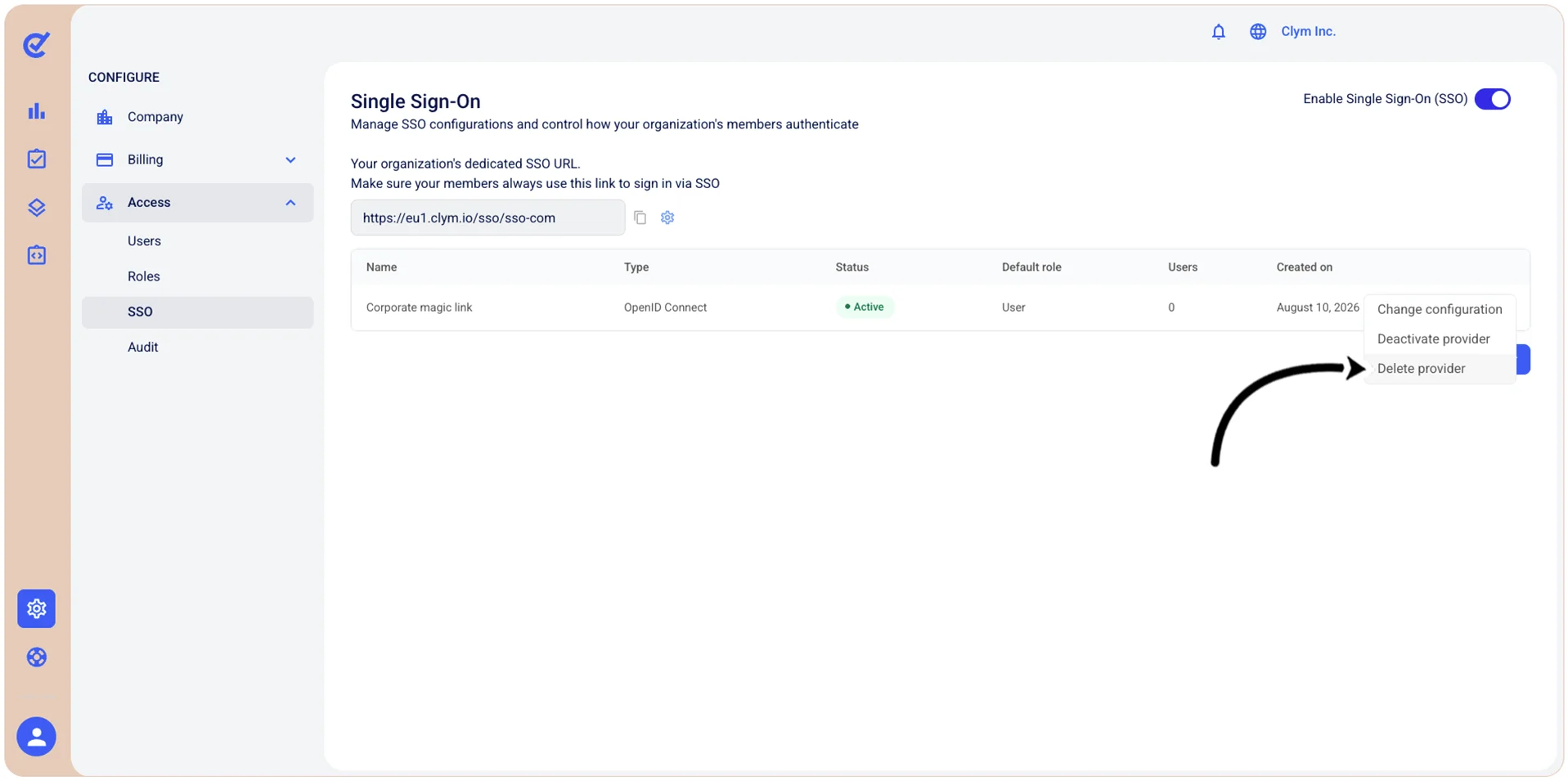Disable the Single Sign-On toggle
This screenshot has height=781, width=1568.
coord(1492,99)
